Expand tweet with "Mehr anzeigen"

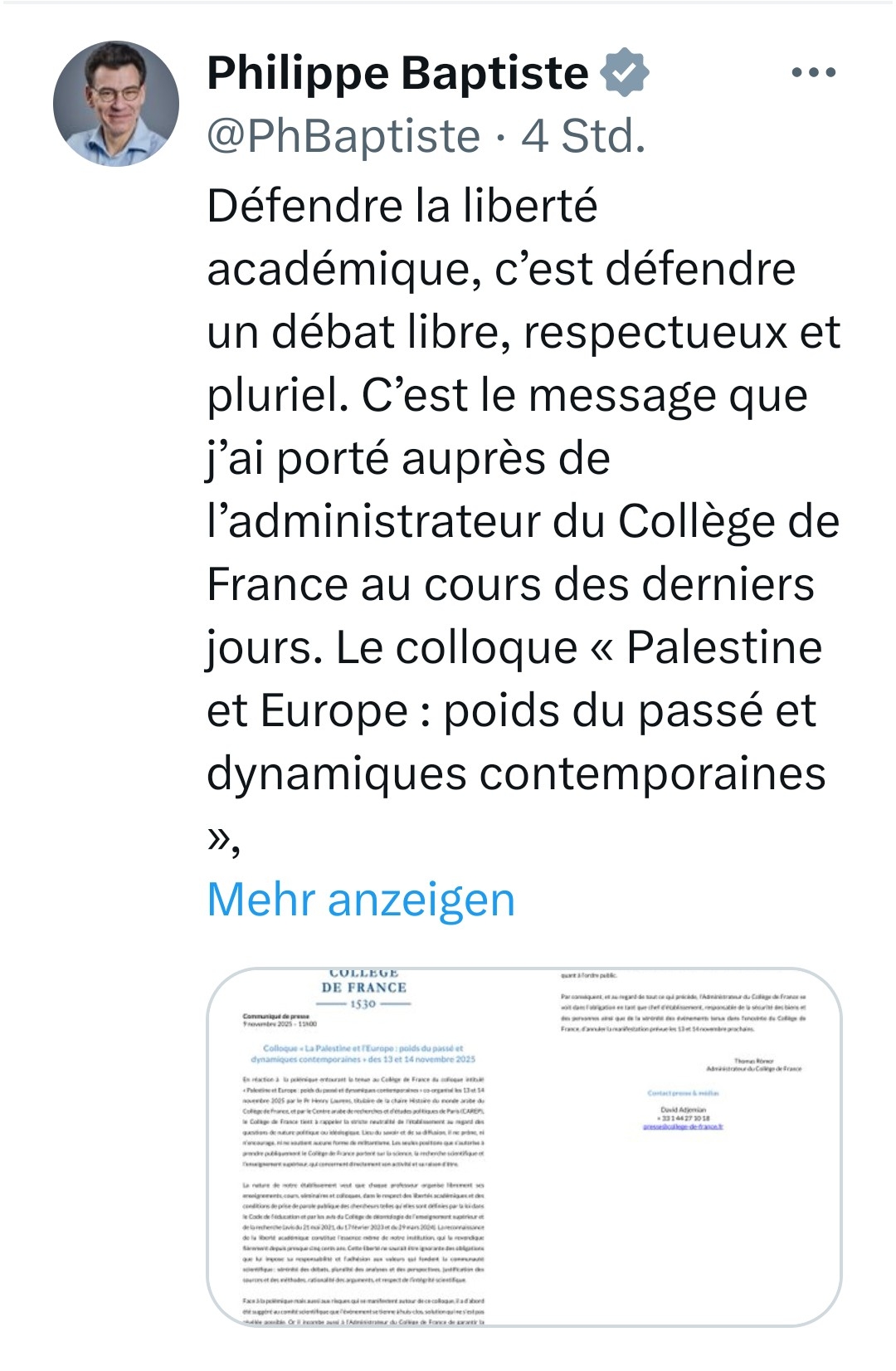(361, 899)
